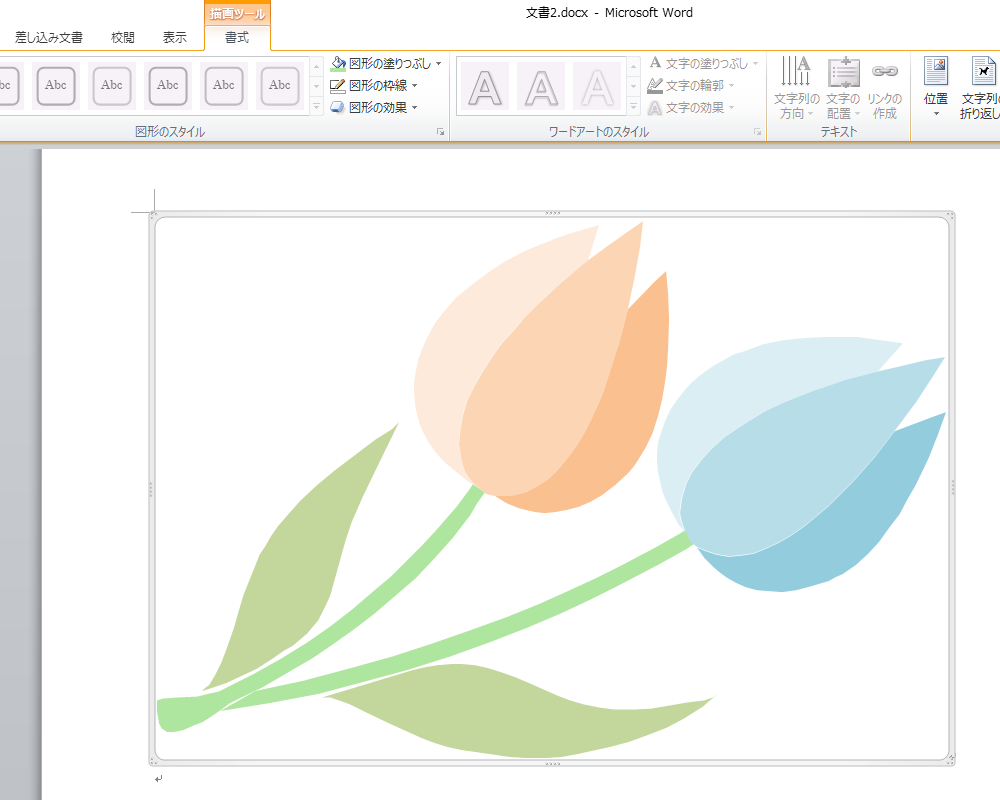Expand the shape styles gallery list
Screen dimensions: 1000x800
pos(317,106)
